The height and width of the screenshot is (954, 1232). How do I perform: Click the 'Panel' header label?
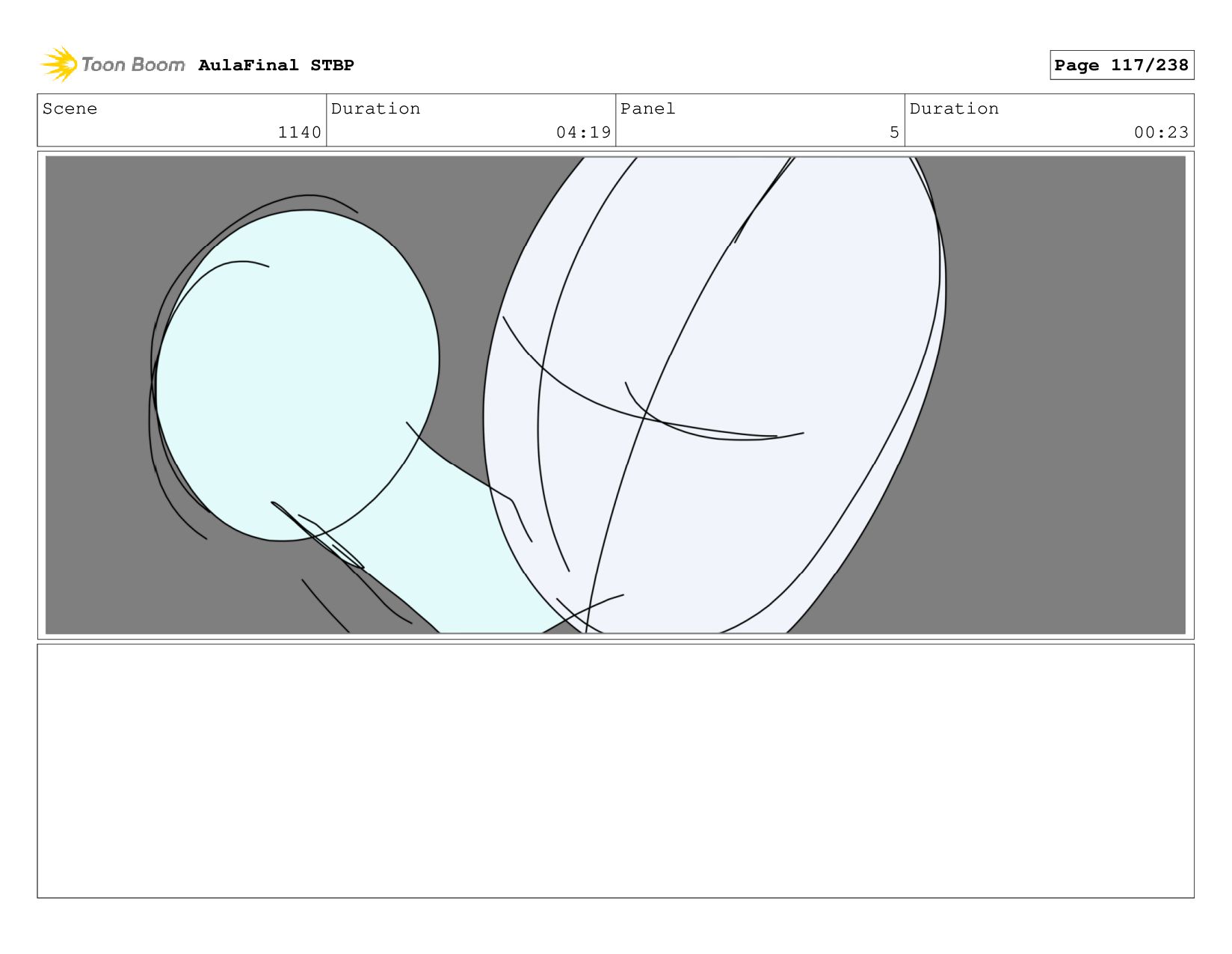[x=647, y=109]
